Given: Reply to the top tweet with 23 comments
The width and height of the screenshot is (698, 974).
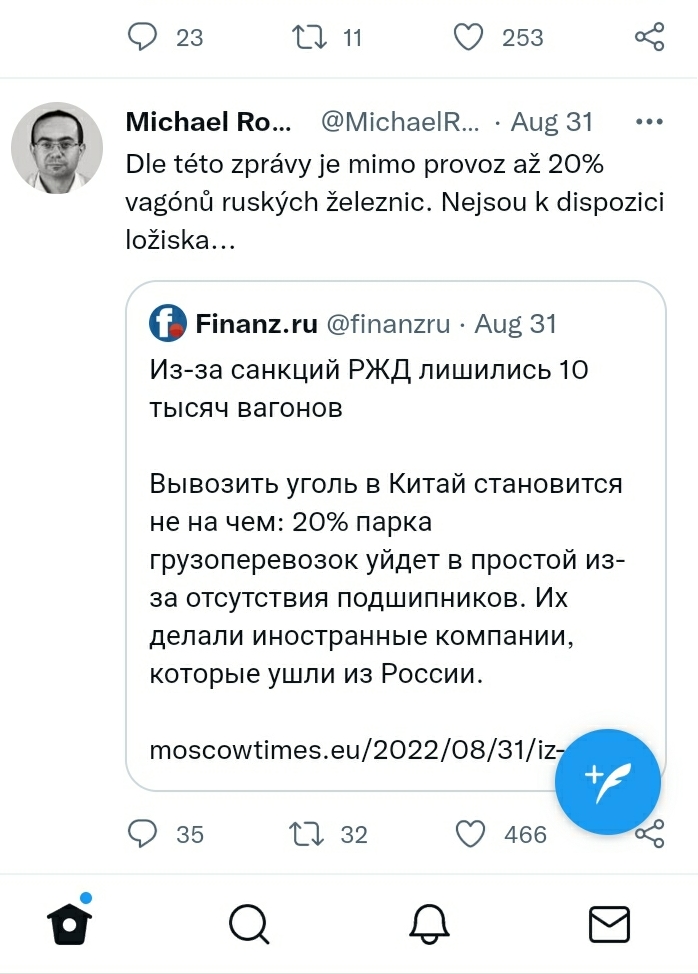Looking at the screenshot, I should [144, 38].
